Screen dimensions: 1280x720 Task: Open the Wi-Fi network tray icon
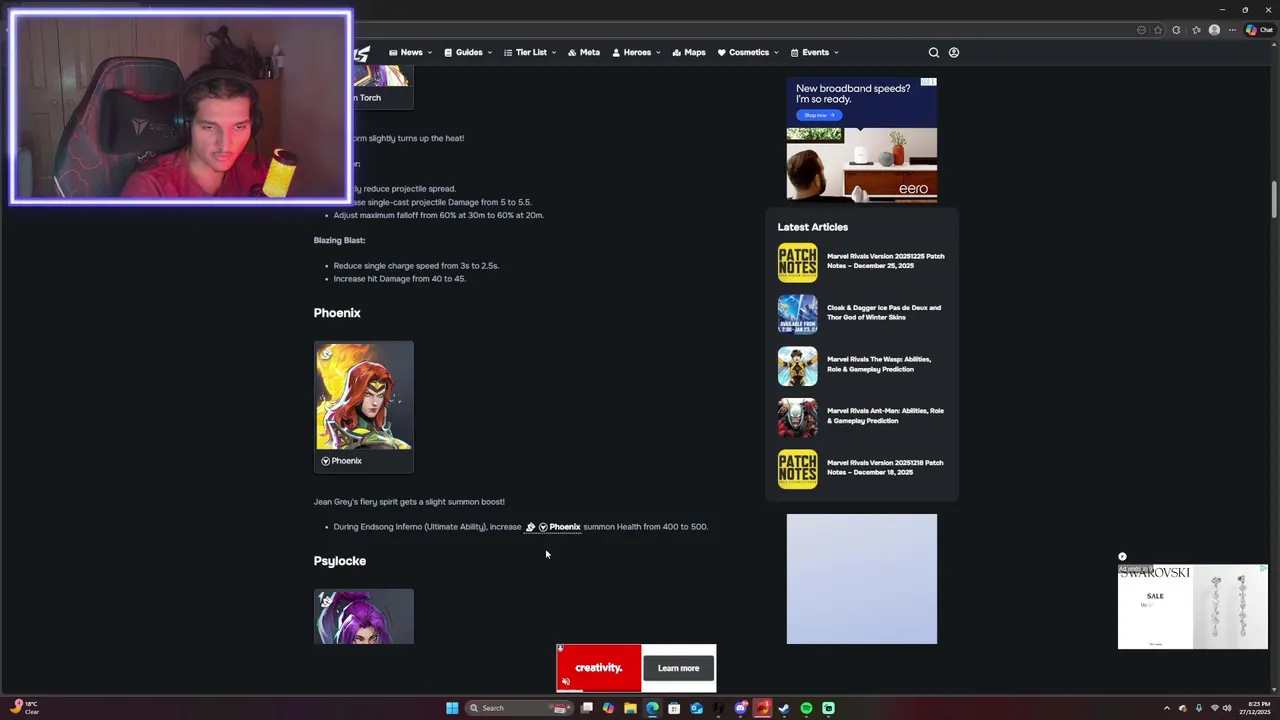pos(1214,708)
